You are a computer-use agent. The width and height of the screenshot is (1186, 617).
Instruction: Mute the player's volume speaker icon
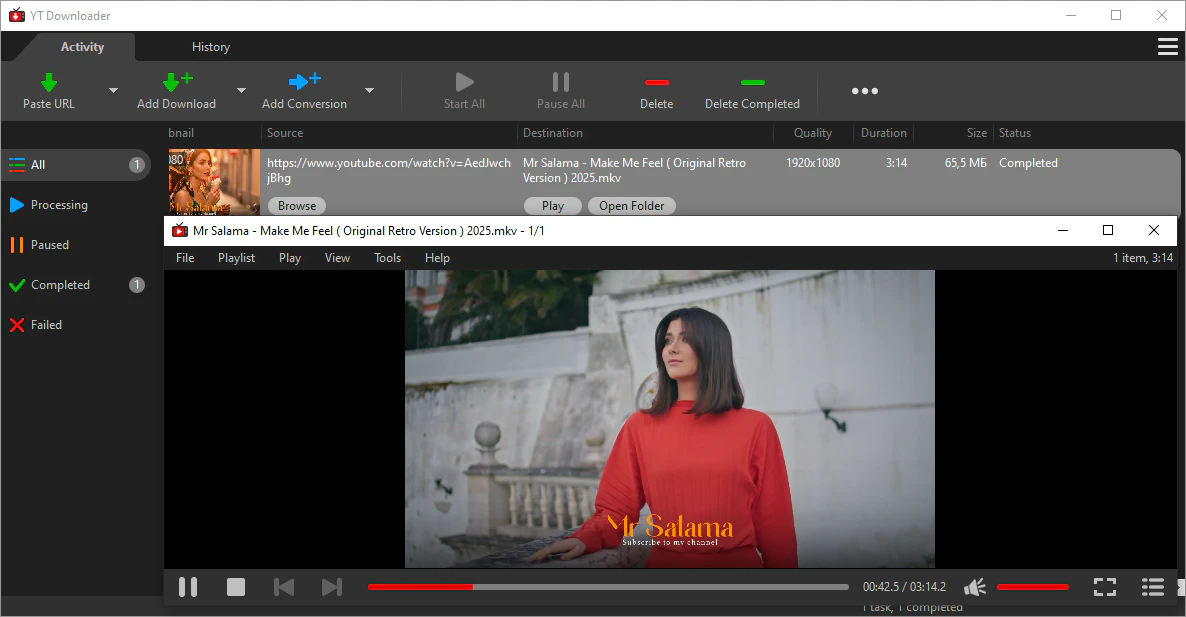(975, 587)
